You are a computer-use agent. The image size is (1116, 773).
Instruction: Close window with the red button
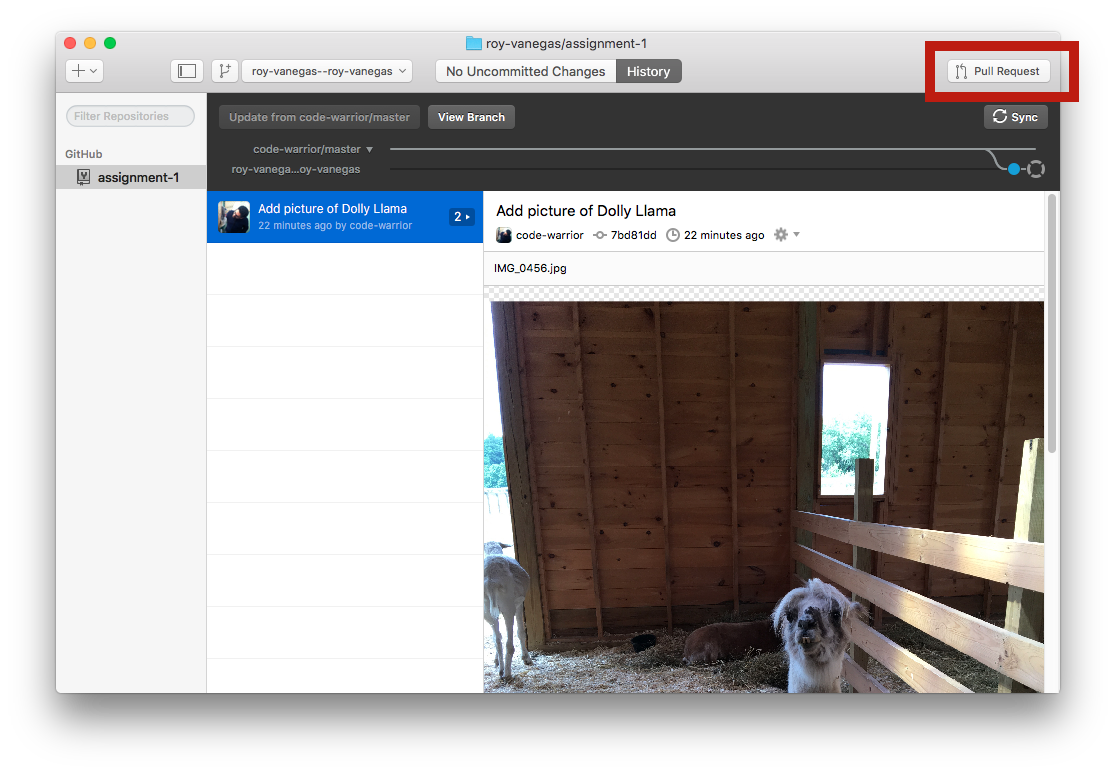[x=70, y=43]
